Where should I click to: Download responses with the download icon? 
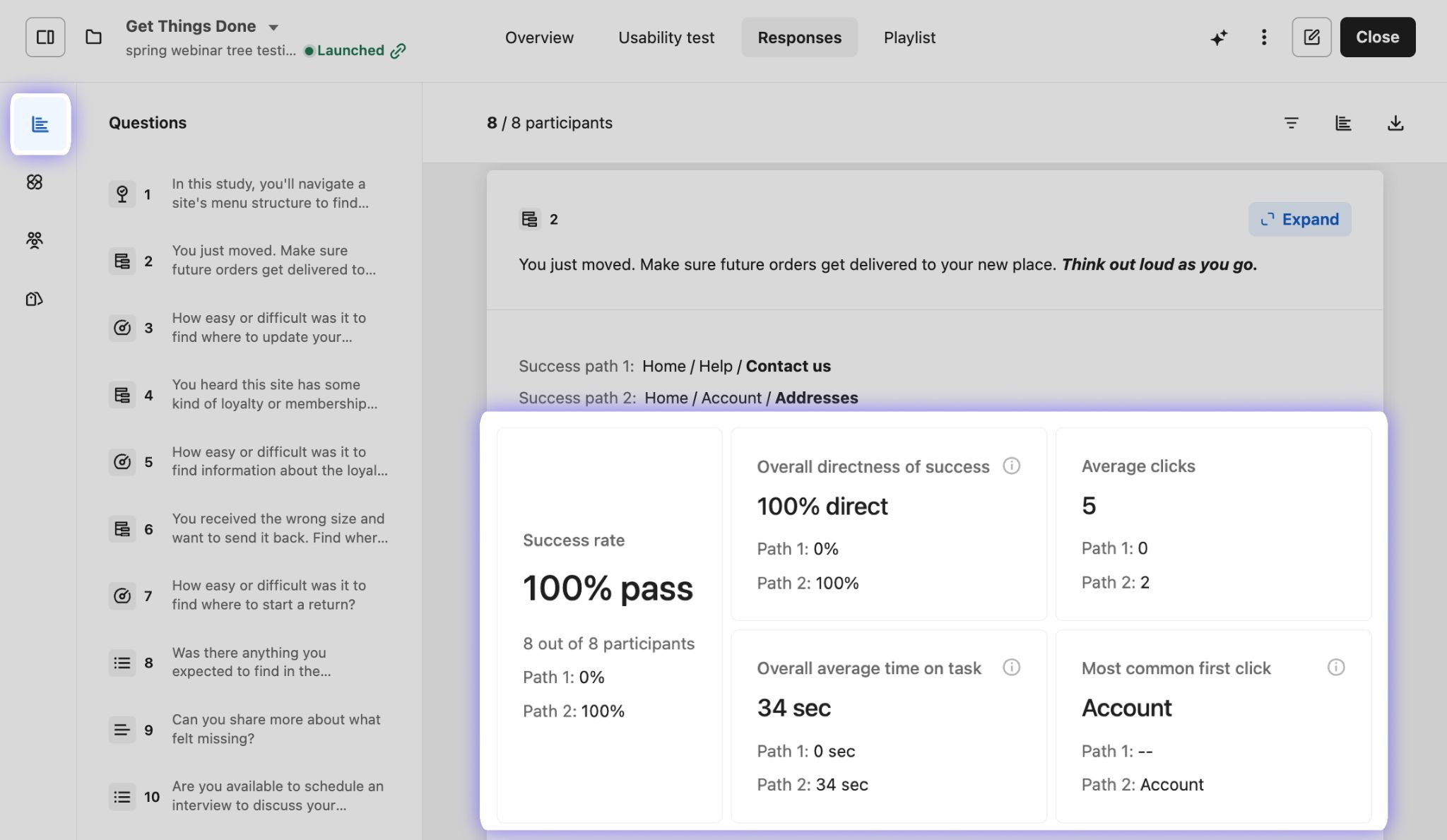click(x=1395, y=123)
